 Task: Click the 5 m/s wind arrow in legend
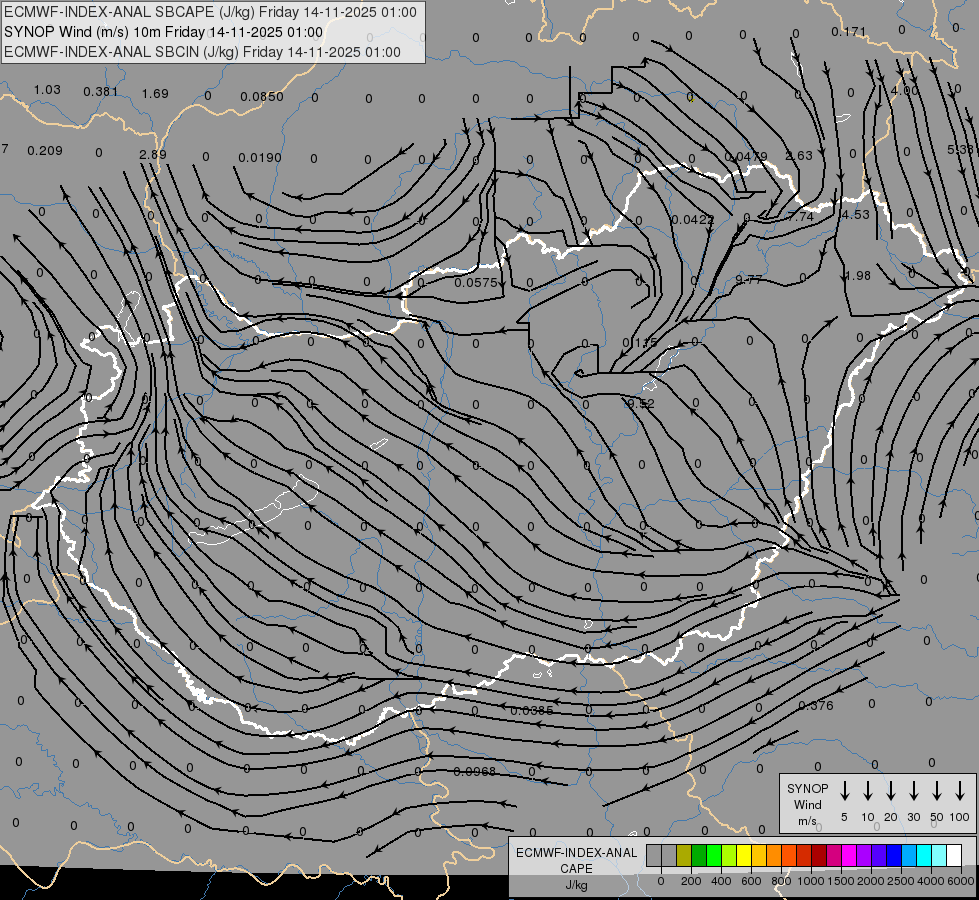(x=844, y=791)
